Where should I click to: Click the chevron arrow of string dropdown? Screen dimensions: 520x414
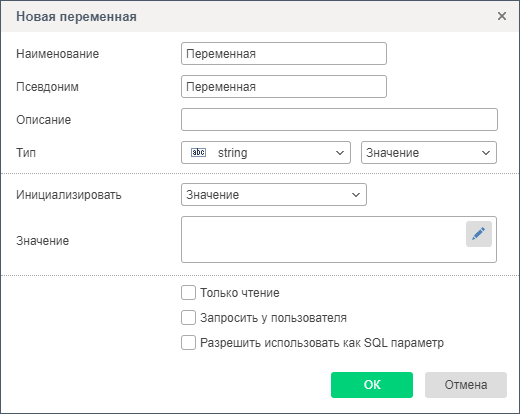(x=340, y=153)
